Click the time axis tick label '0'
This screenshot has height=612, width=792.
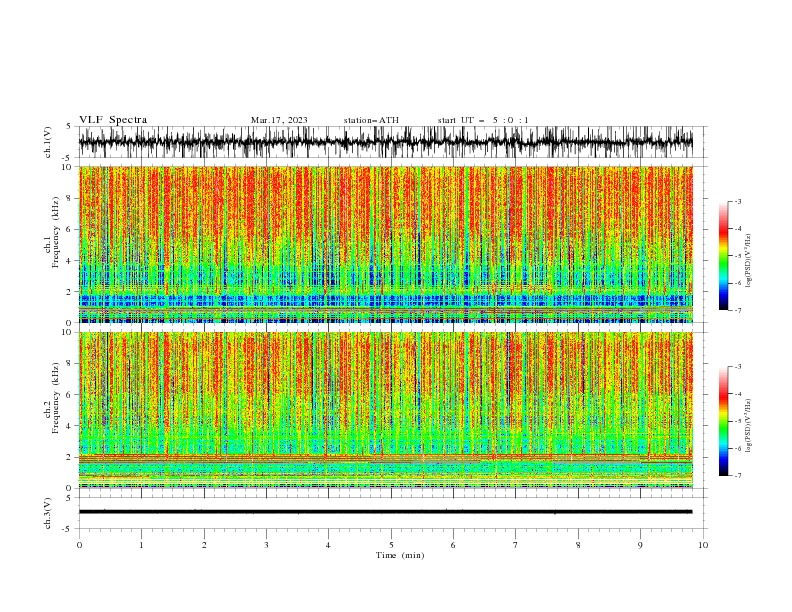(x=79, y=545)
